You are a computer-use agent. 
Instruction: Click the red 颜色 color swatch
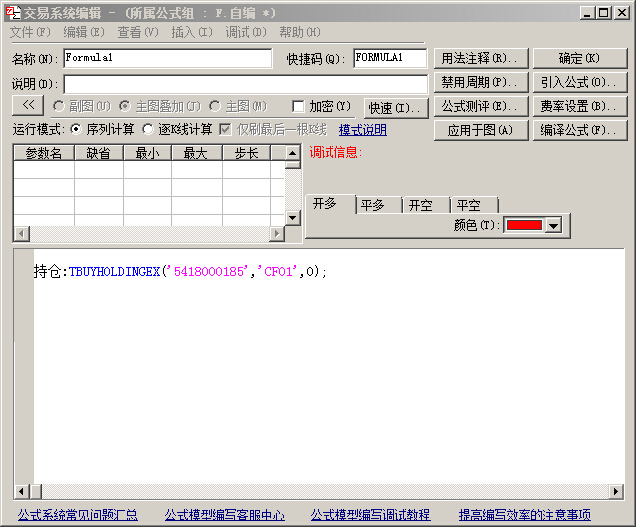[x=524, y=225]
